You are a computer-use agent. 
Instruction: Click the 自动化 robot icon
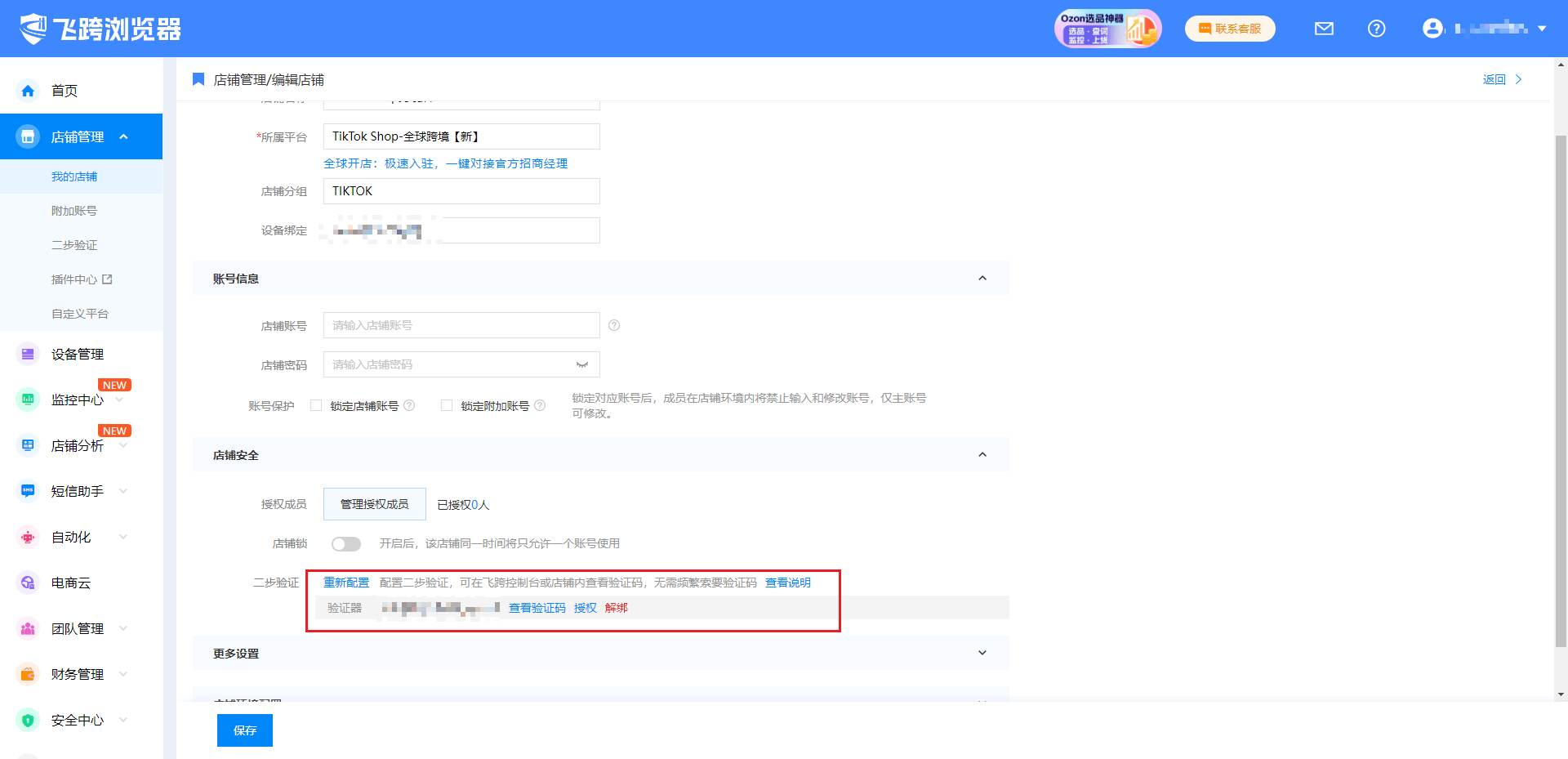(28, 537)
